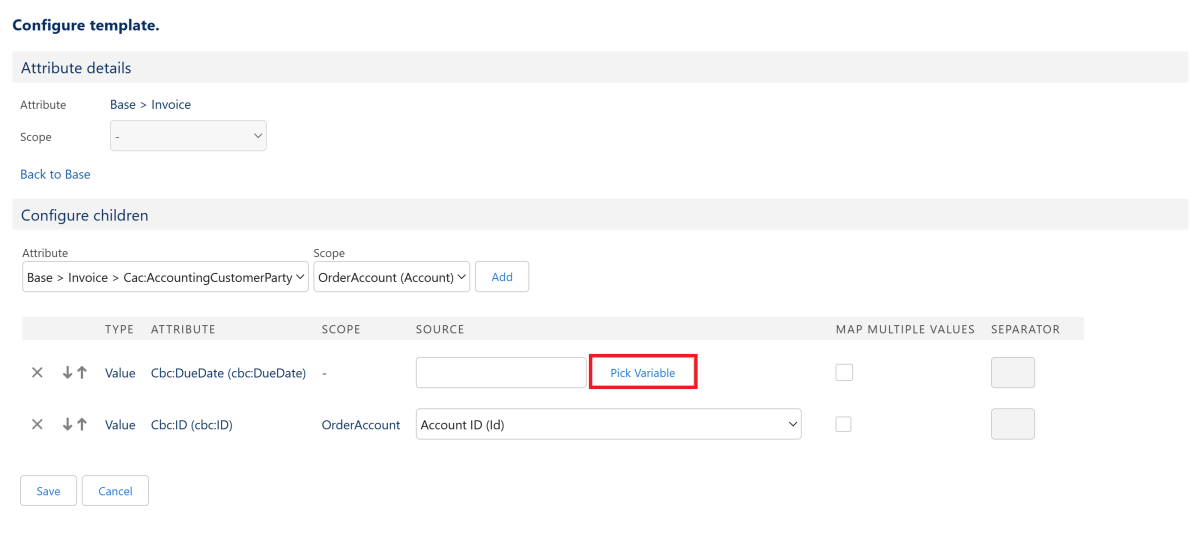Click the down arrow on Cbc:ID row
1200x533 pixels.
[x=67, y=424]
